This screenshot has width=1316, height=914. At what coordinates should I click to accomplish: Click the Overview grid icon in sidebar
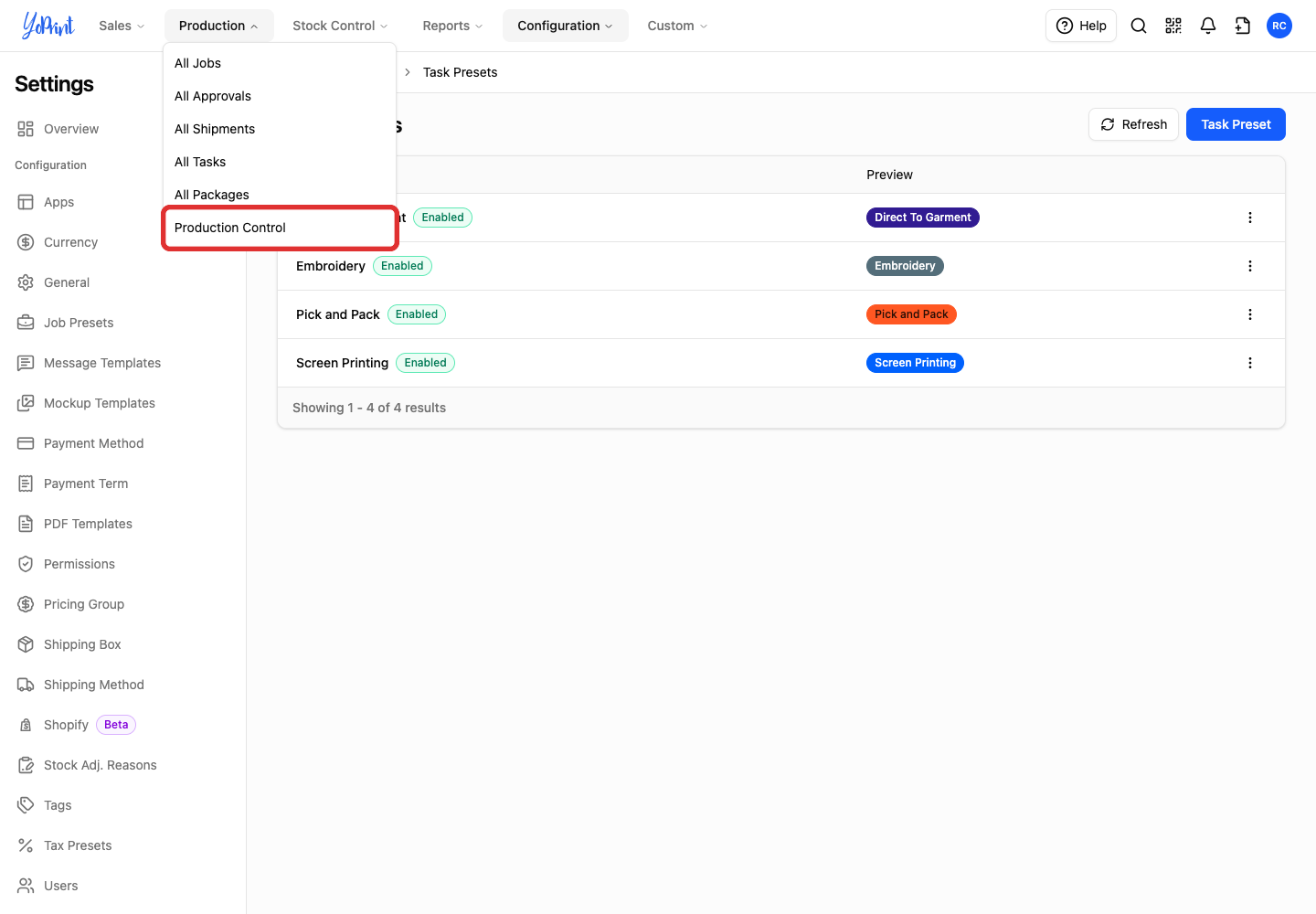26,129
